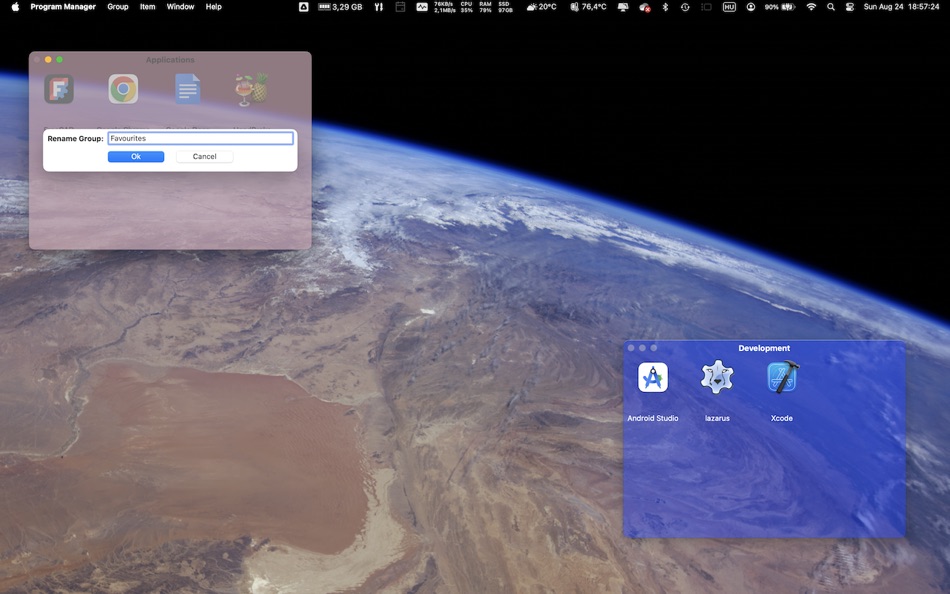Open the Bluetooth menu bar icon
950x594 pixels.
point(665,7)
